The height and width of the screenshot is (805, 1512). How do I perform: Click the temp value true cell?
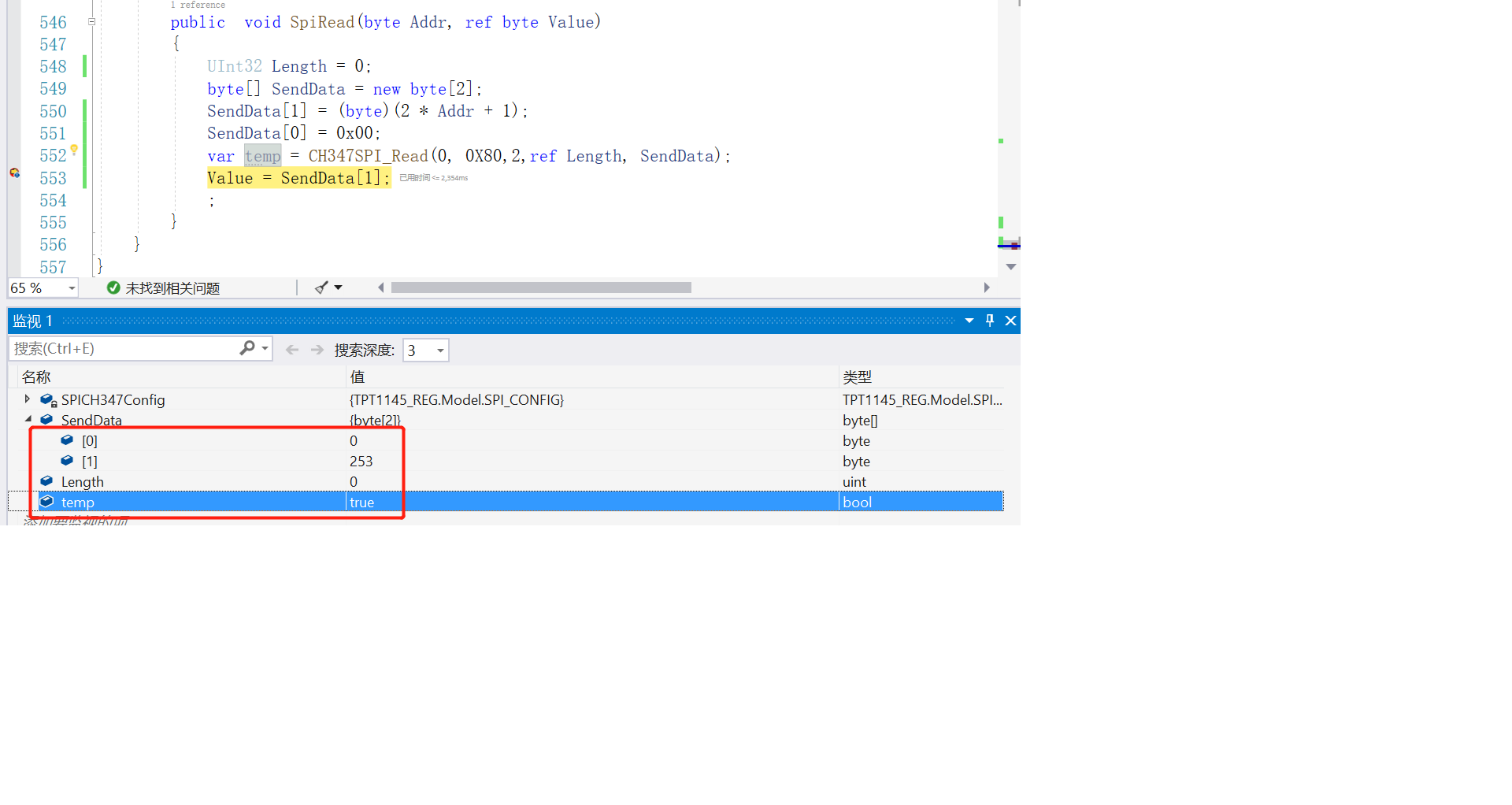pos(592,502)
